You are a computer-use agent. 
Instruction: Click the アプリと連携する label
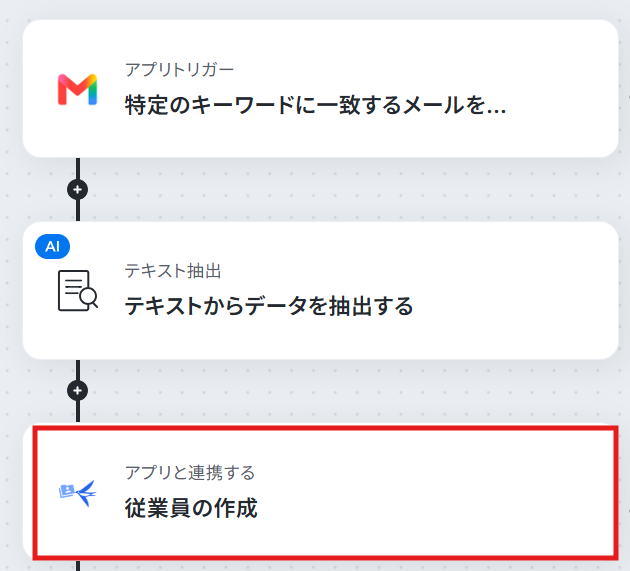coord(190,473)
